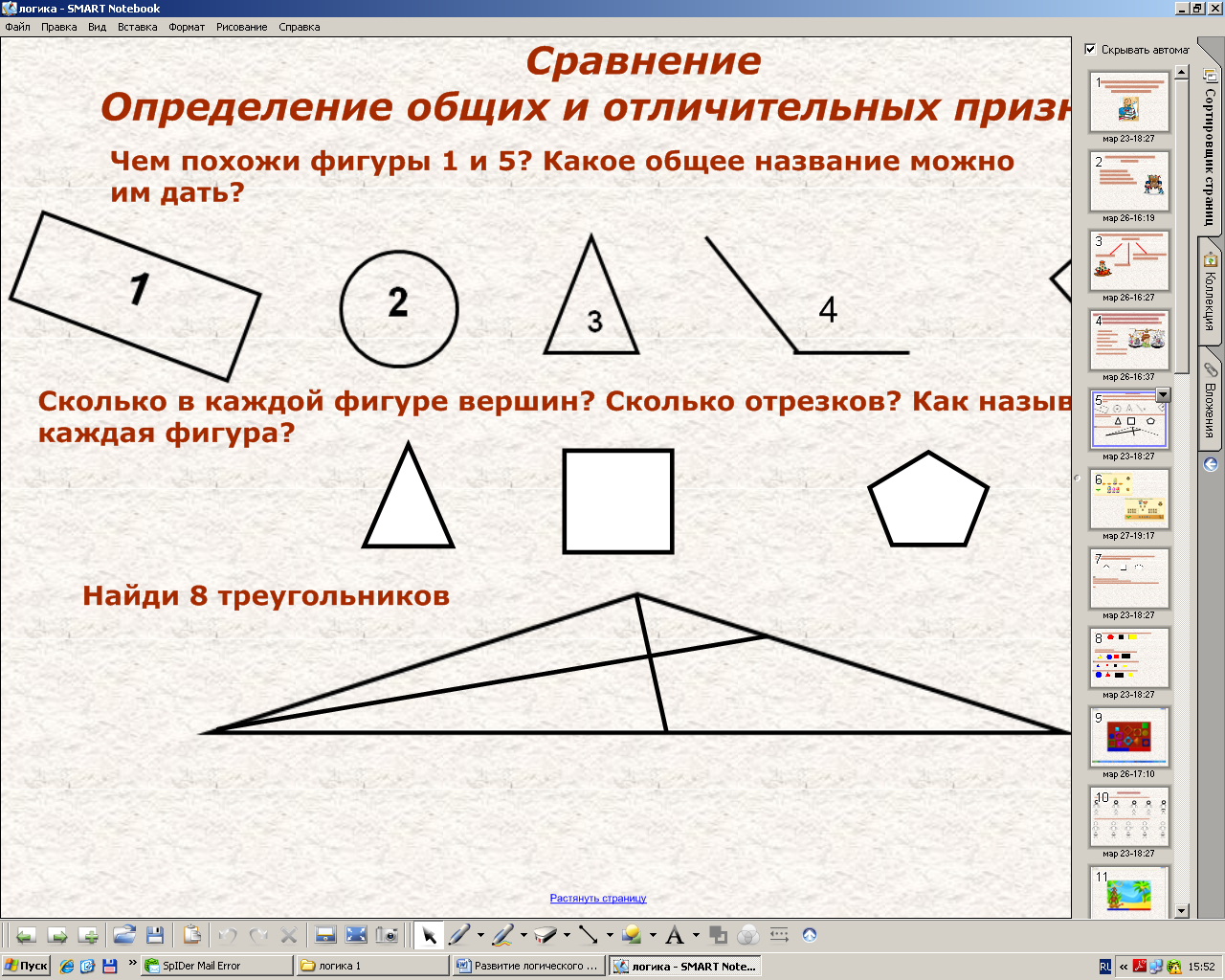Save file floppy icon in toolbar
Viewport: 1225px width, 980px height.
click(x=155, y=935)
